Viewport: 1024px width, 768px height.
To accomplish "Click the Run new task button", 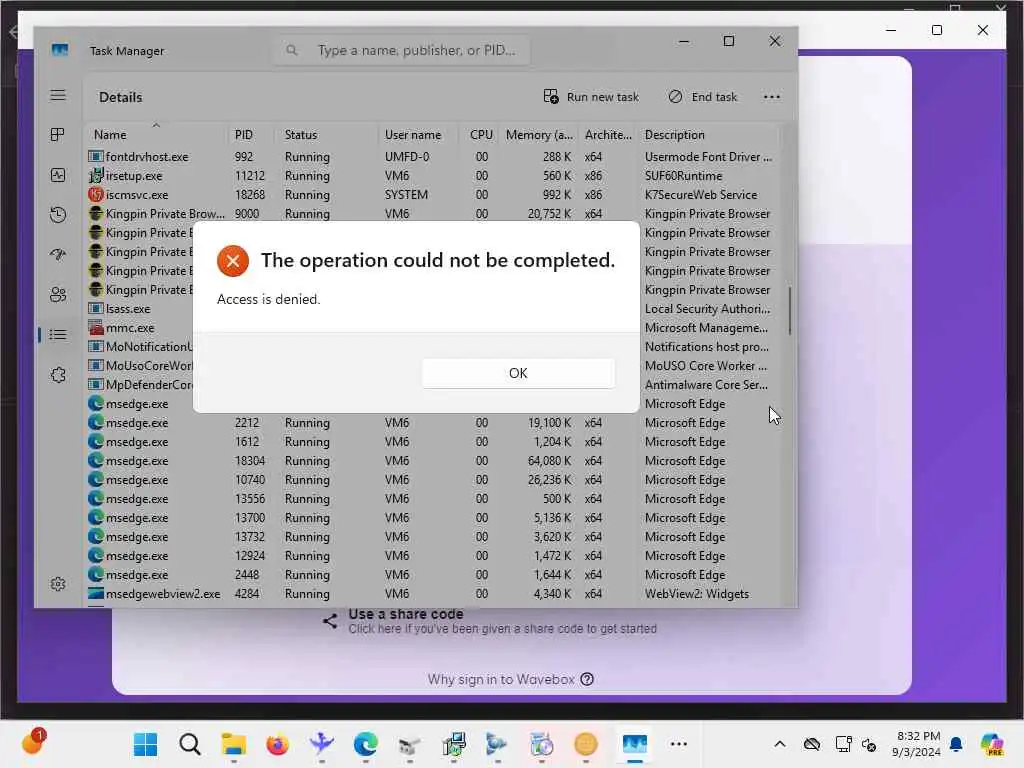I will coord(592,97).
